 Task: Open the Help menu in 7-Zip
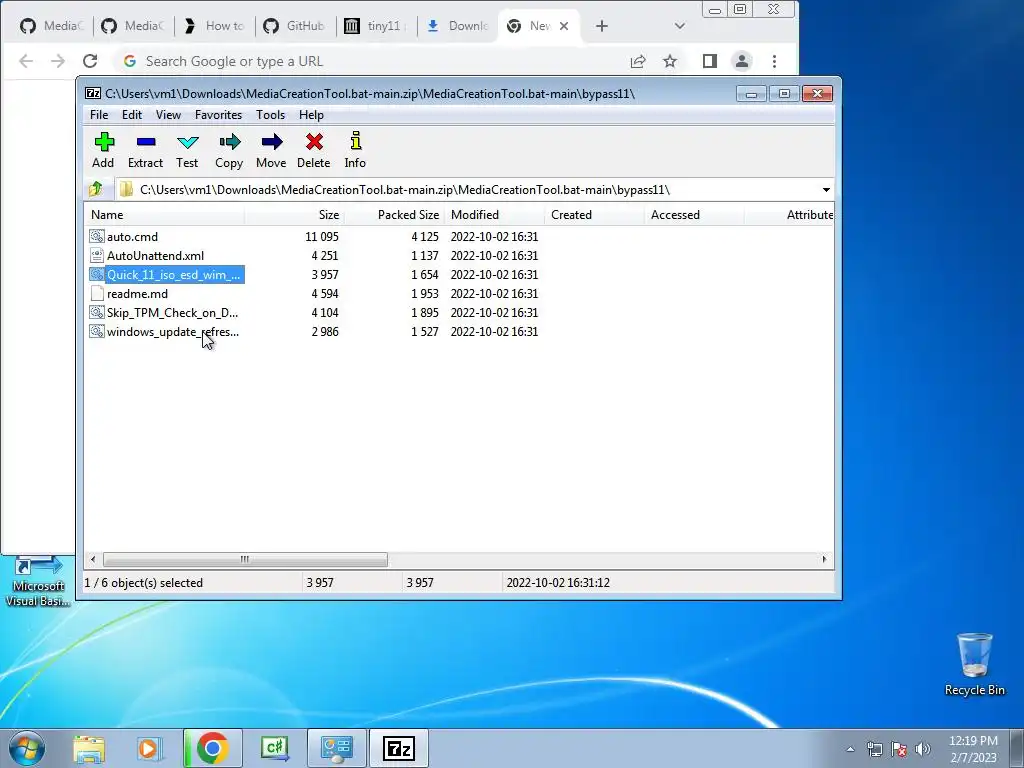point(311,115)
